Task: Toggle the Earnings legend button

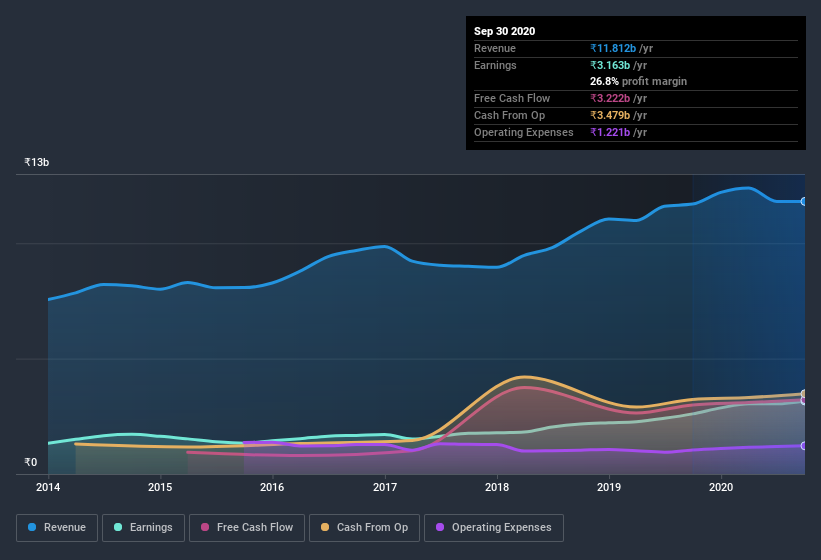Action: tap(143, 528)
